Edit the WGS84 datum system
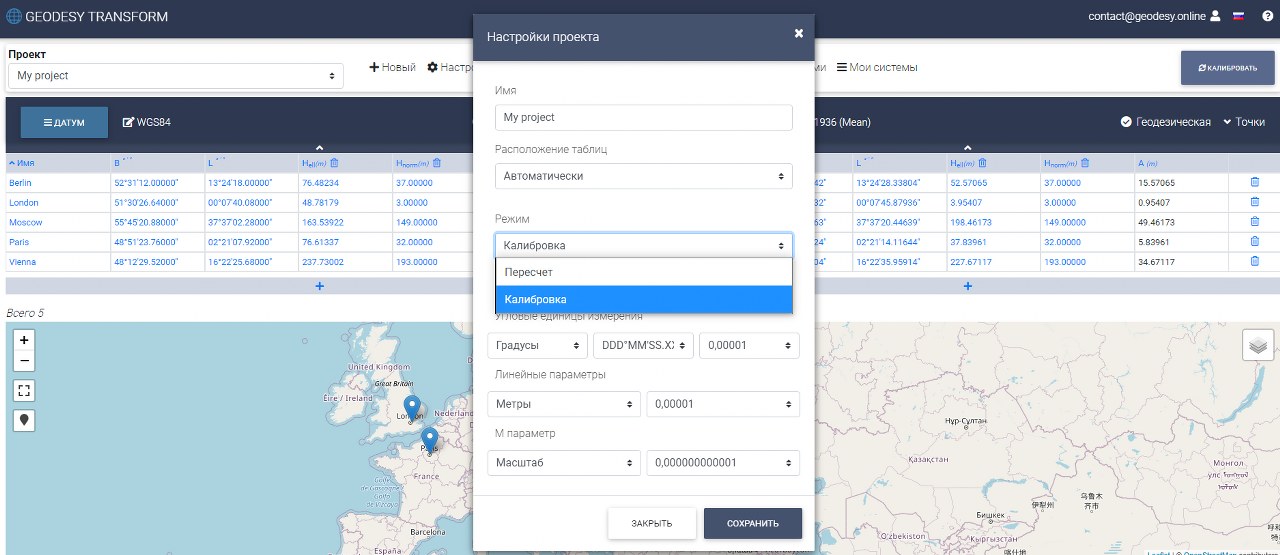Viewport: 1280px width, 555px height. 146,122
